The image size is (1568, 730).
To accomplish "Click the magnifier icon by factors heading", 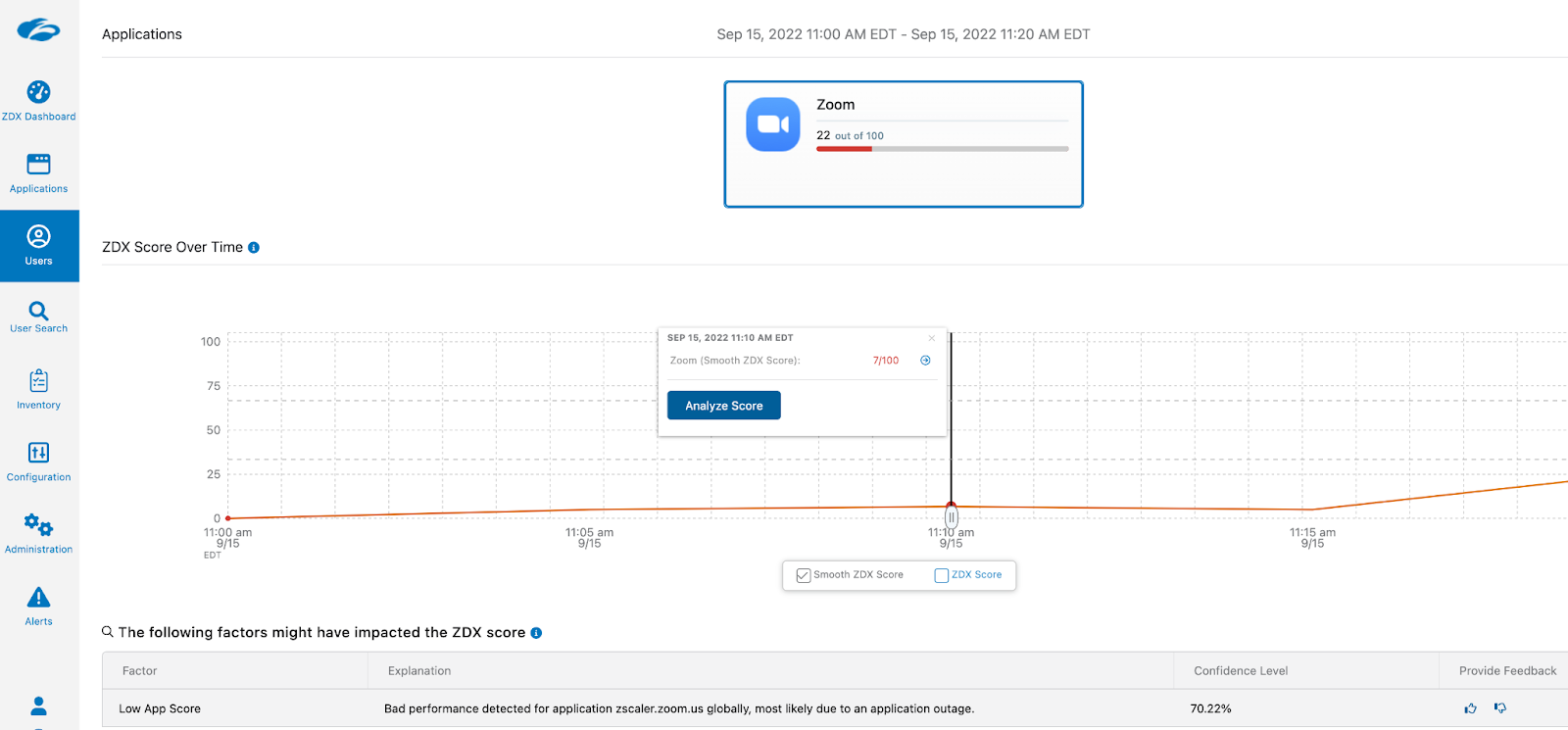I will (x=108, y=632).
